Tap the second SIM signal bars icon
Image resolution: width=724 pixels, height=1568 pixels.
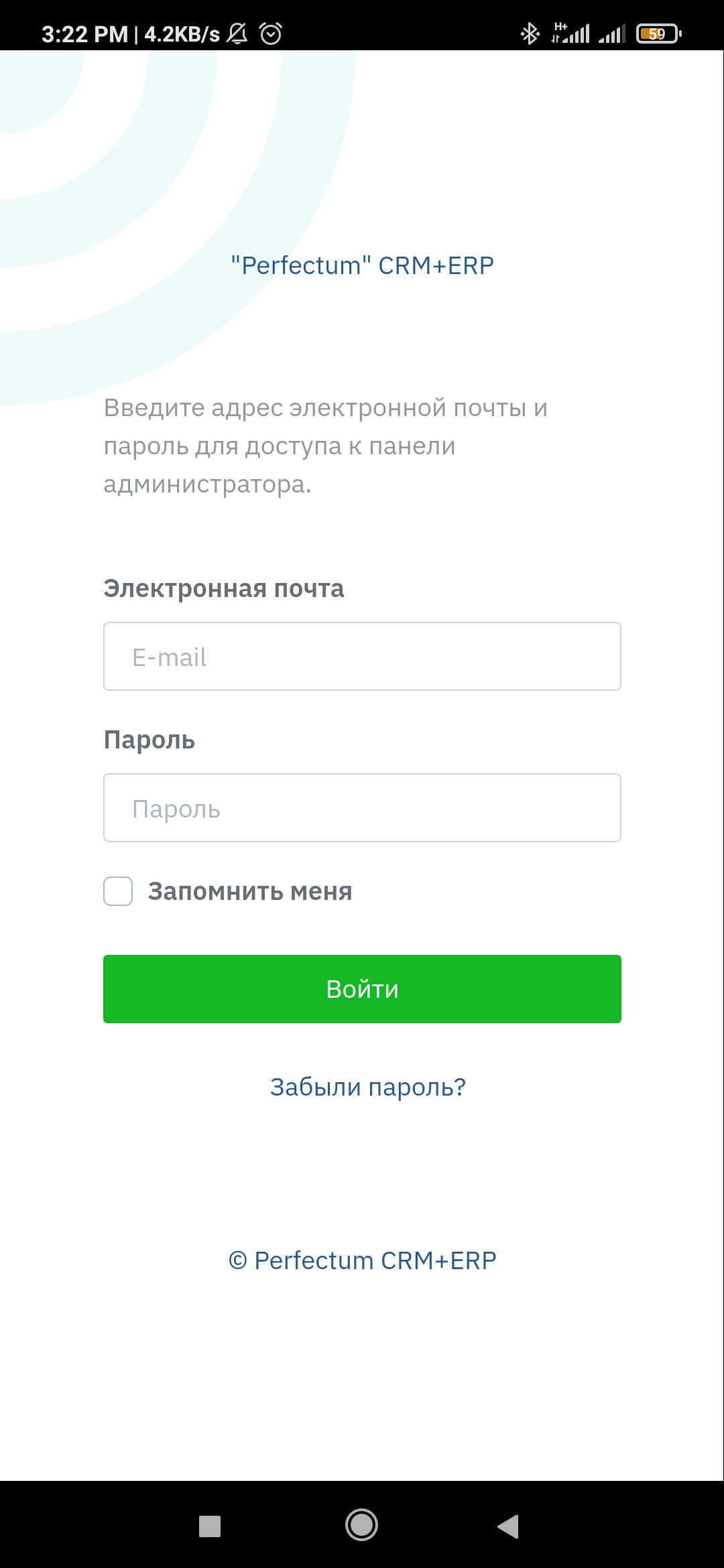612,34
